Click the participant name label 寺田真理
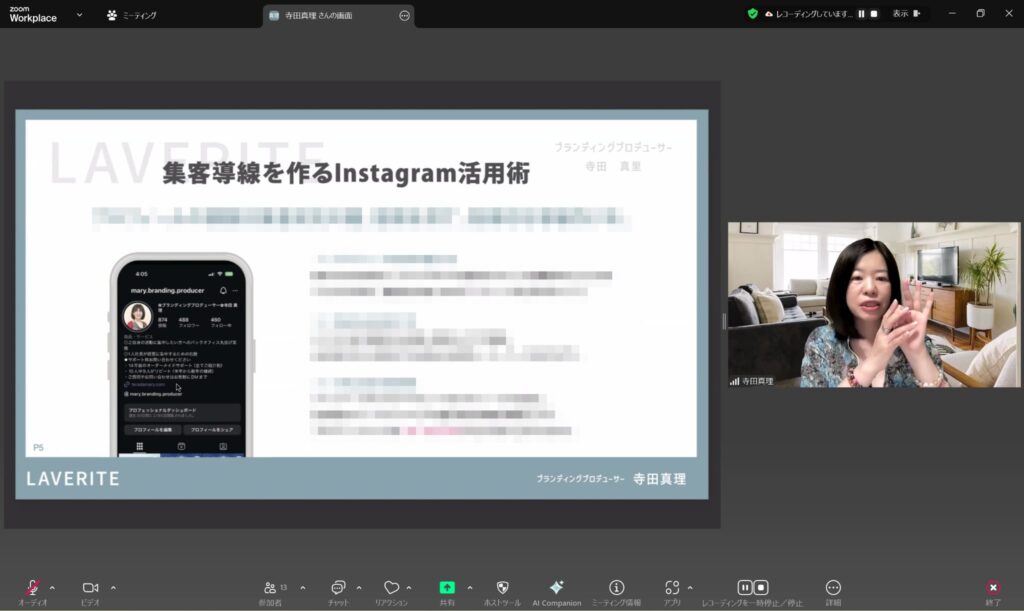The width and height of the screenshot is (1024, 611). pyautogui.click(x=757, y=381)
